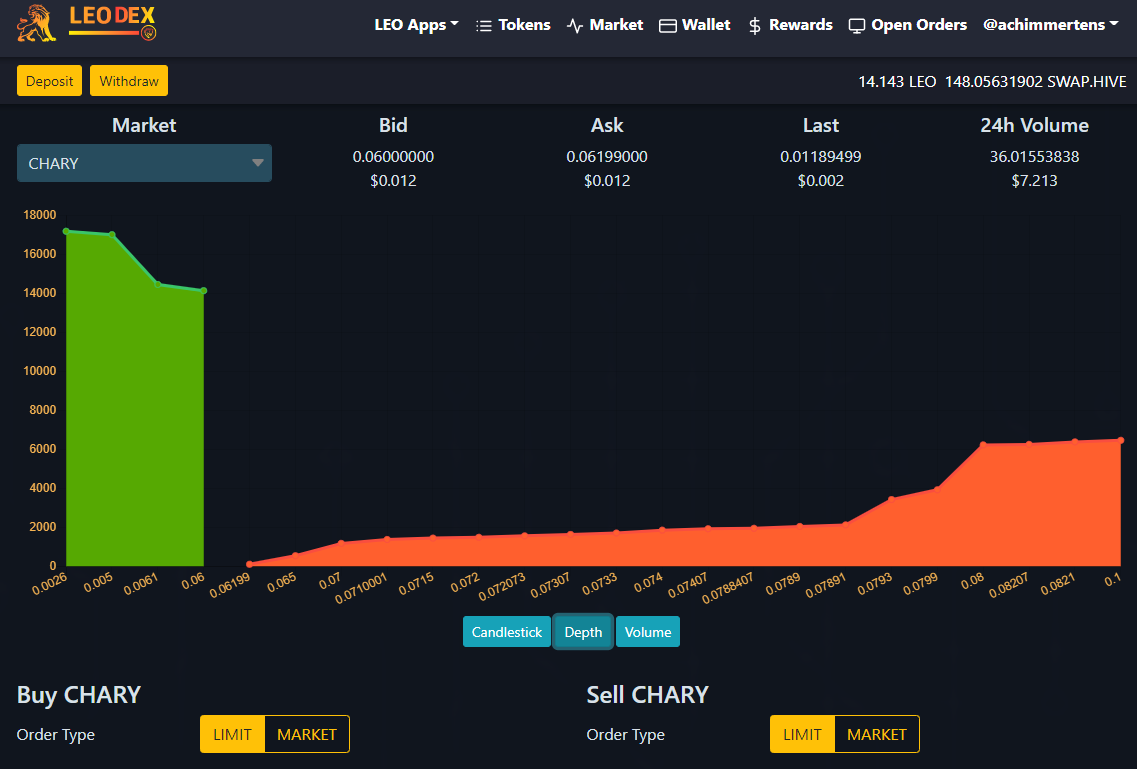Open the CHARY market dropdown
The width and height of the screenshot is (1137, 769).
click(x=144, y=163)
